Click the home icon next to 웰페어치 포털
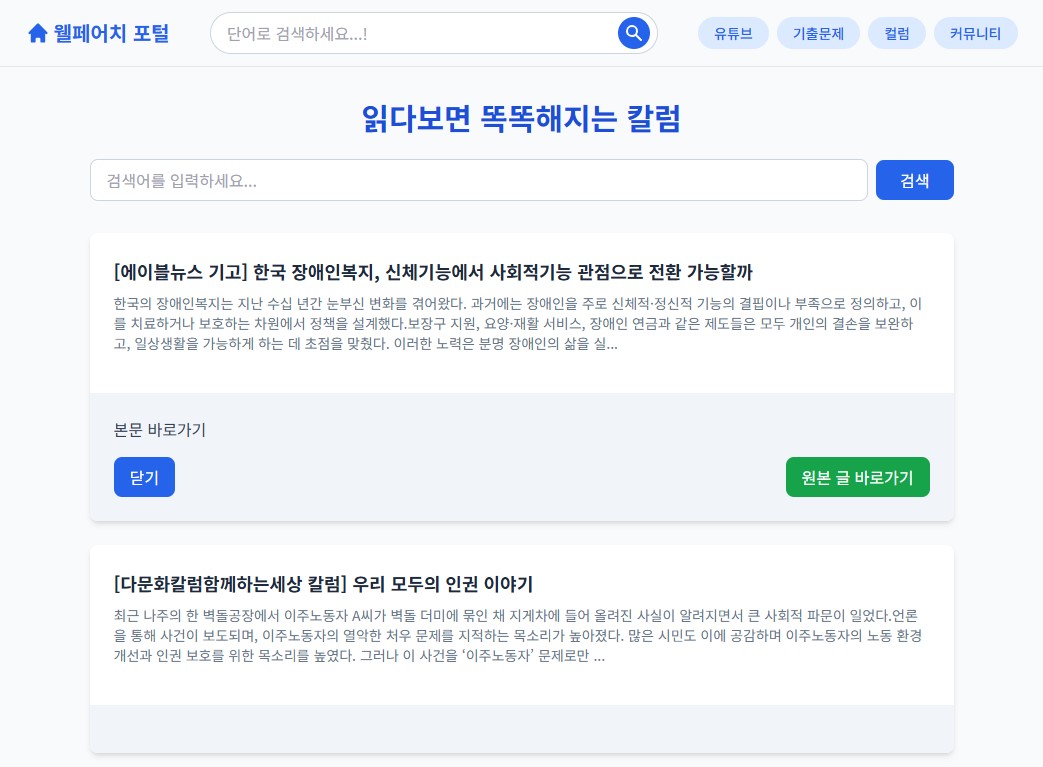 (38, 32)
